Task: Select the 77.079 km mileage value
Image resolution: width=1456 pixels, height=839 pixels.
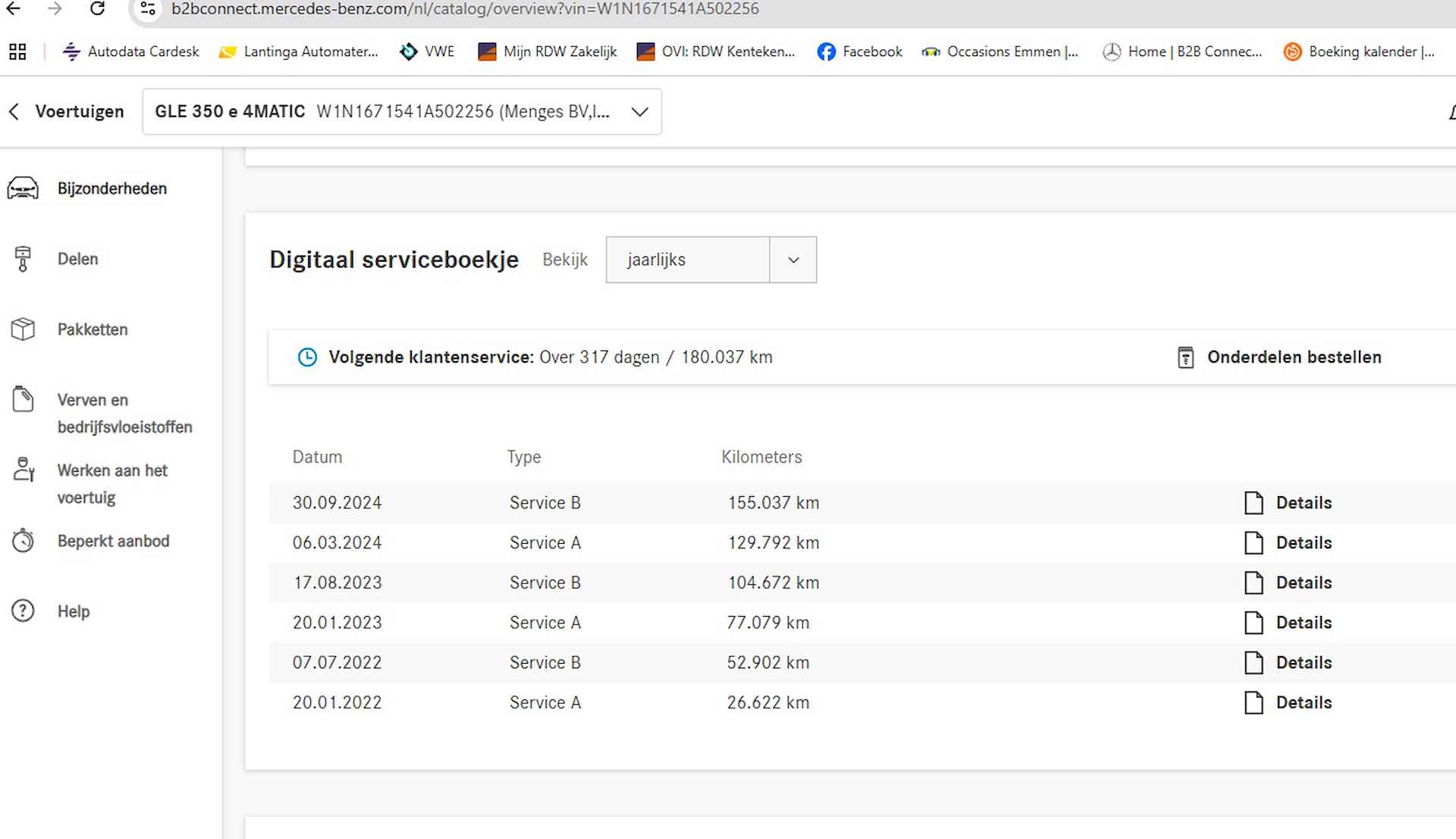Action: pos(768,623)
